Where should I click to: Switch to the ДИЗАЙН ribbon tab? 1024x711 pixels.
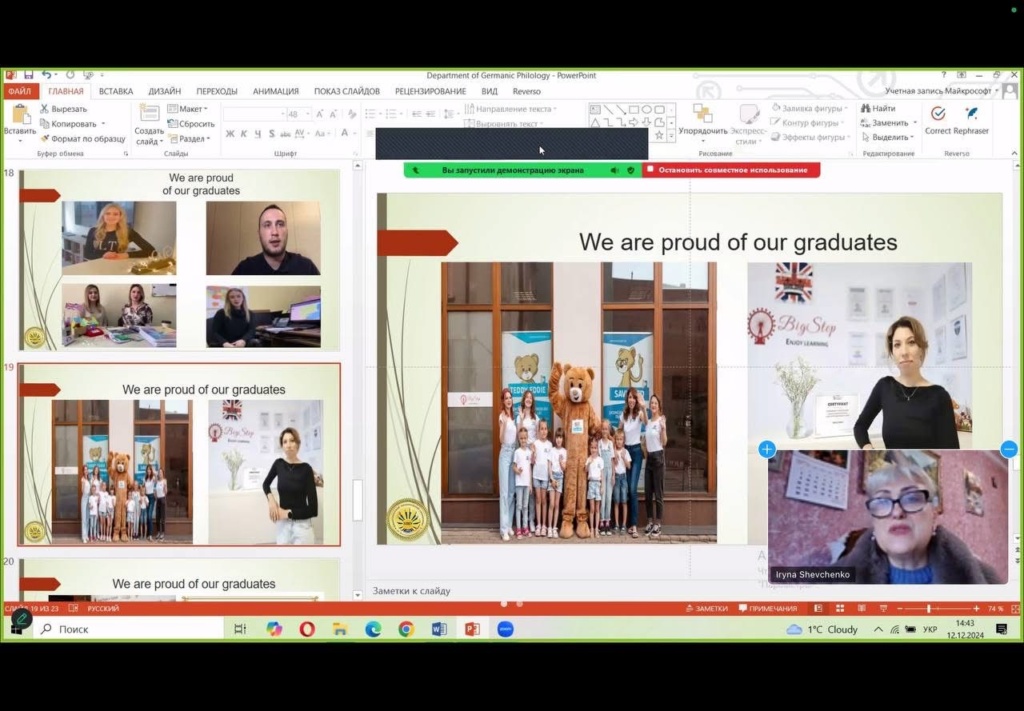point(165,91)
